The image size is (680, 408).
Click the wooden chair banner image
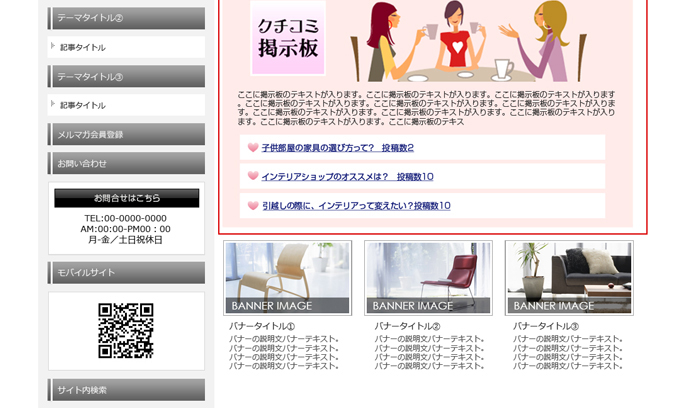click(288, 278)
